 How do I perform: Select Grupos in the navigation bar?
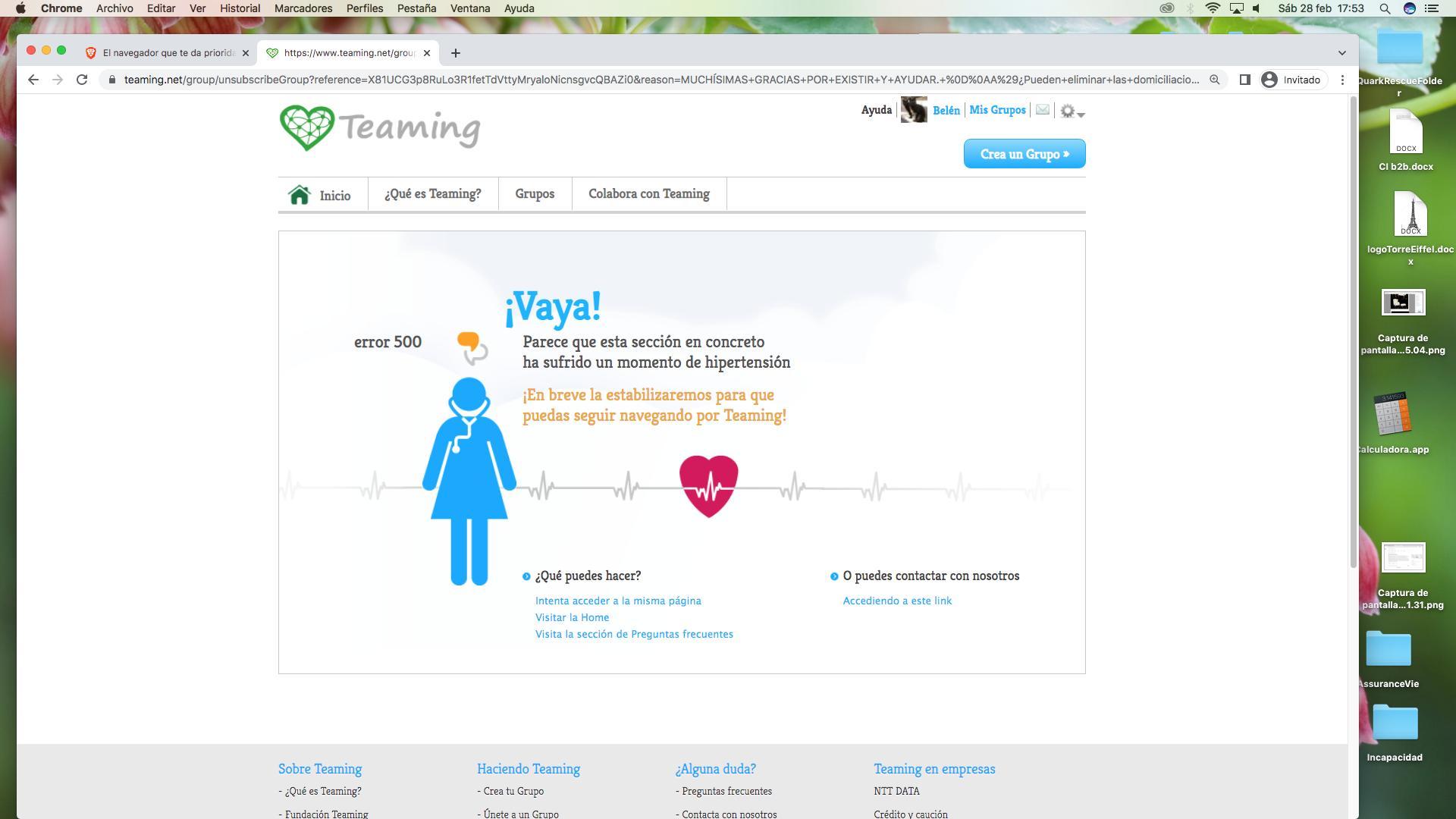pos(535,194)
